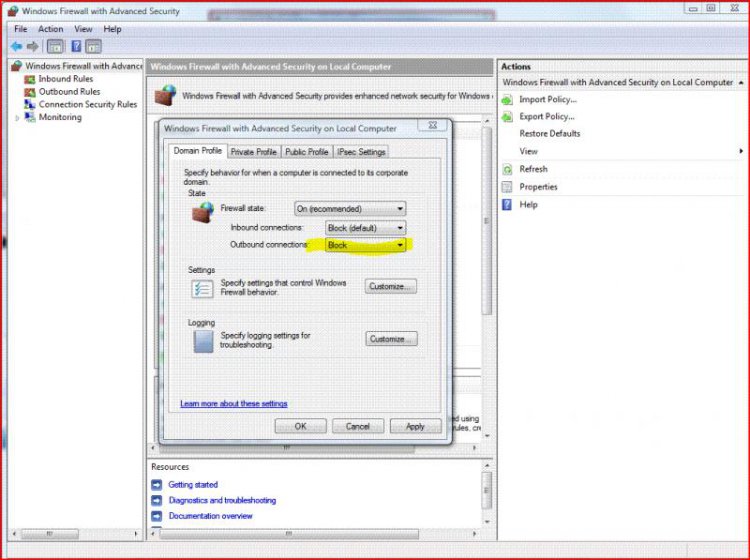Viewport: 750px width, 560px height.
Task: Click the Properties icon in Actions pane
Action: pyautogui.click(x=508, y=187)
